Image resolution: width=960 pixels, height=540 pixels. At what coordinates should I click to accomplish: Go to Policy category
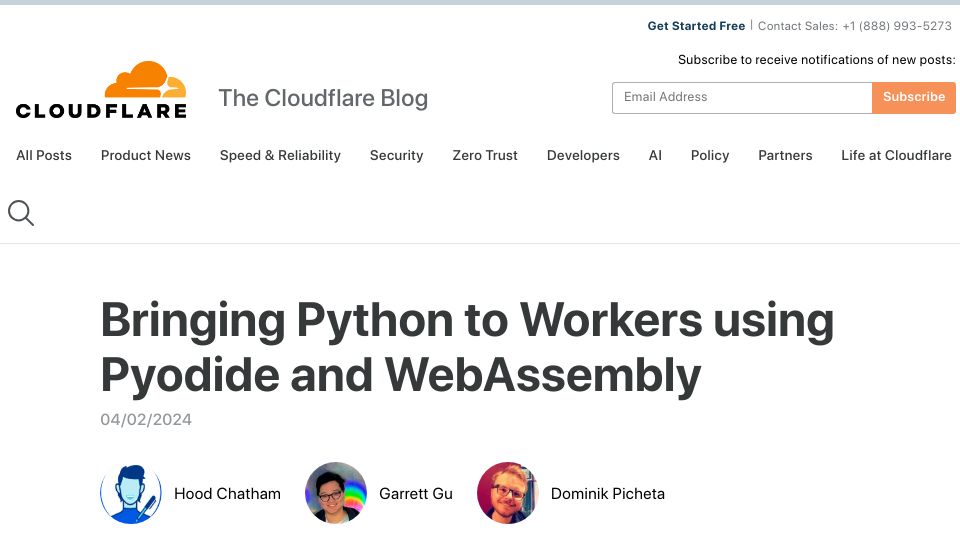[710, 156]
